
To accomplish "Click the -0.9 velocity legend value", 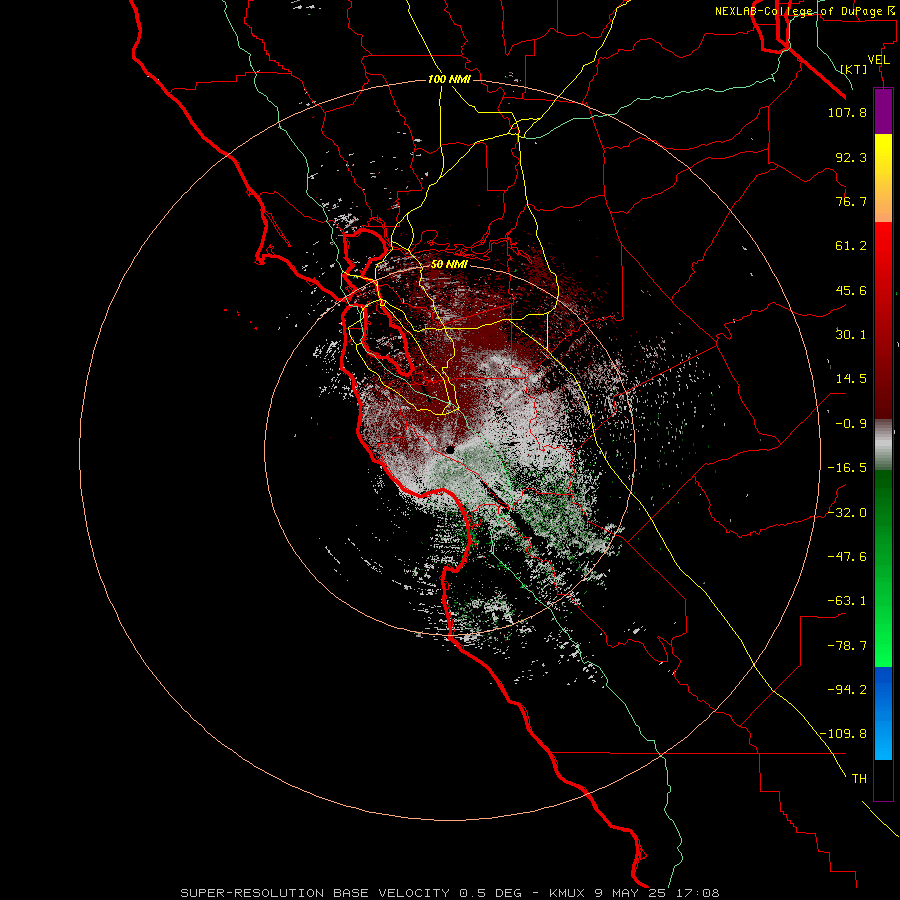I will coord(851,424).
